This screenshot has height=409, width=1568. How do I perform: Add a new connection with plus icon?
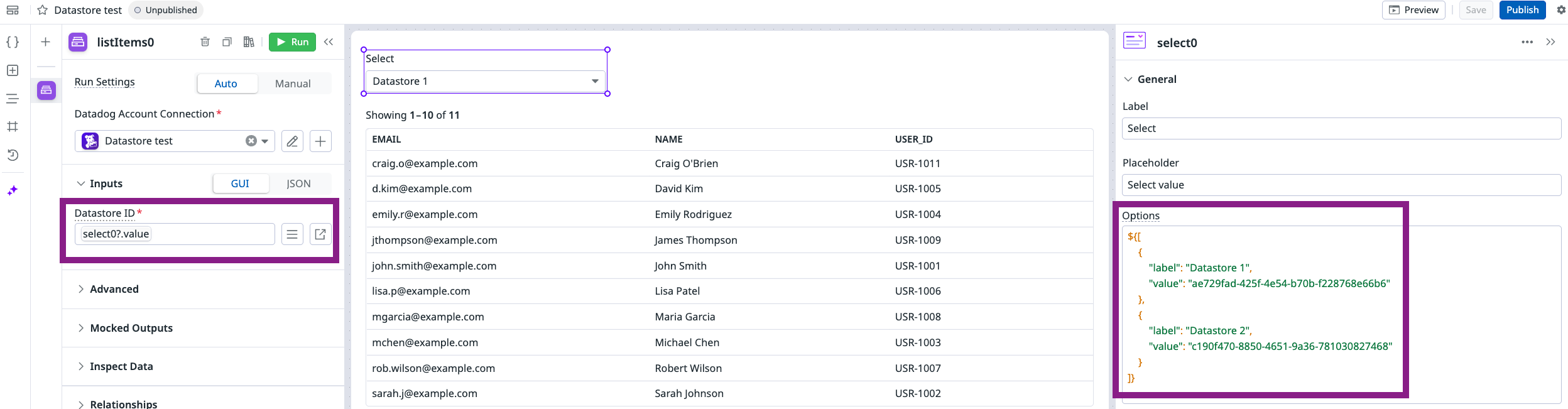[320, 141]
